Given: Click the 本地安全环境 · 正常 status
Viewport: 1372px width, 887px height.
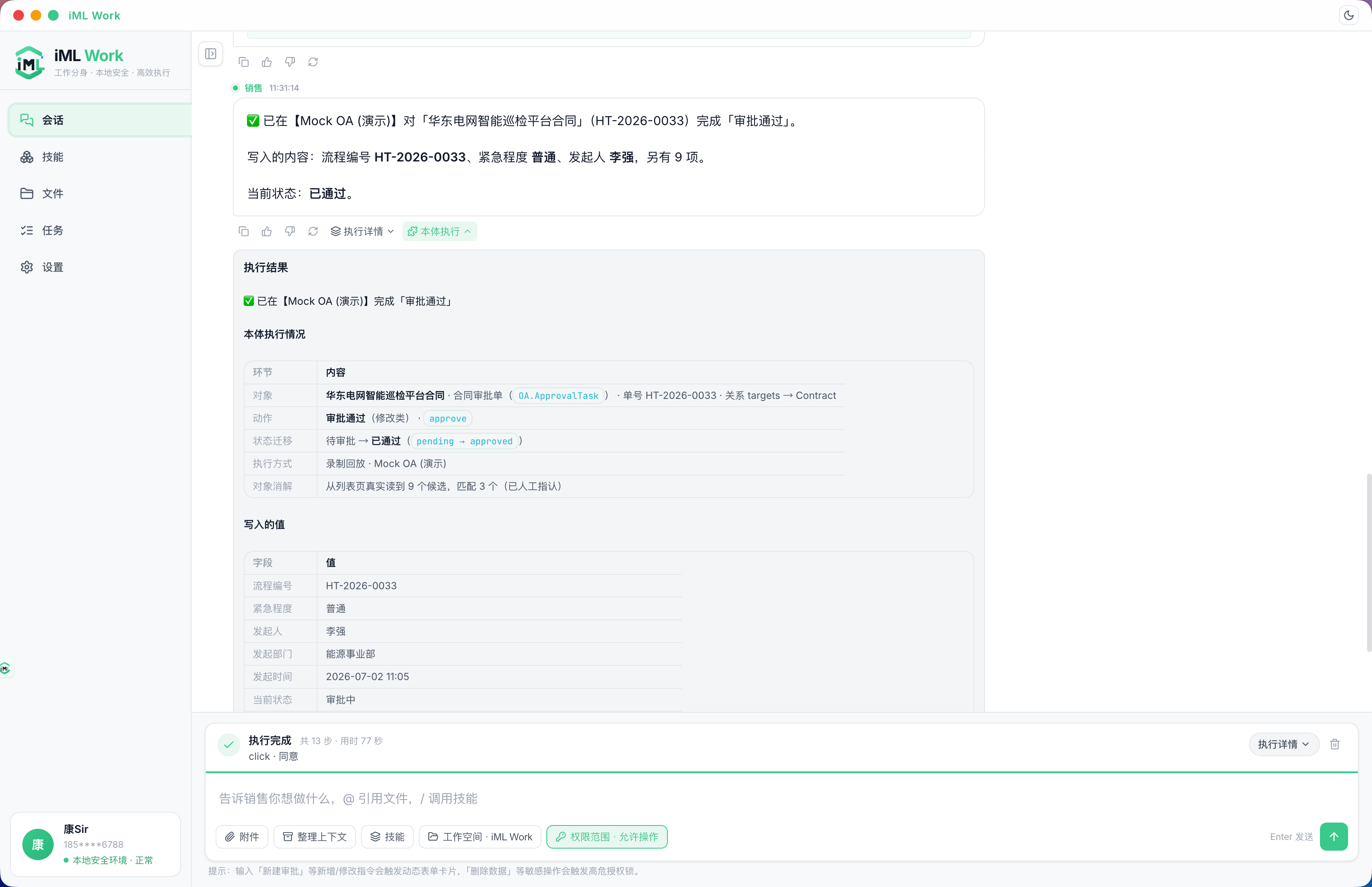Looking at the screenshot, I should [x=113, y=860].
